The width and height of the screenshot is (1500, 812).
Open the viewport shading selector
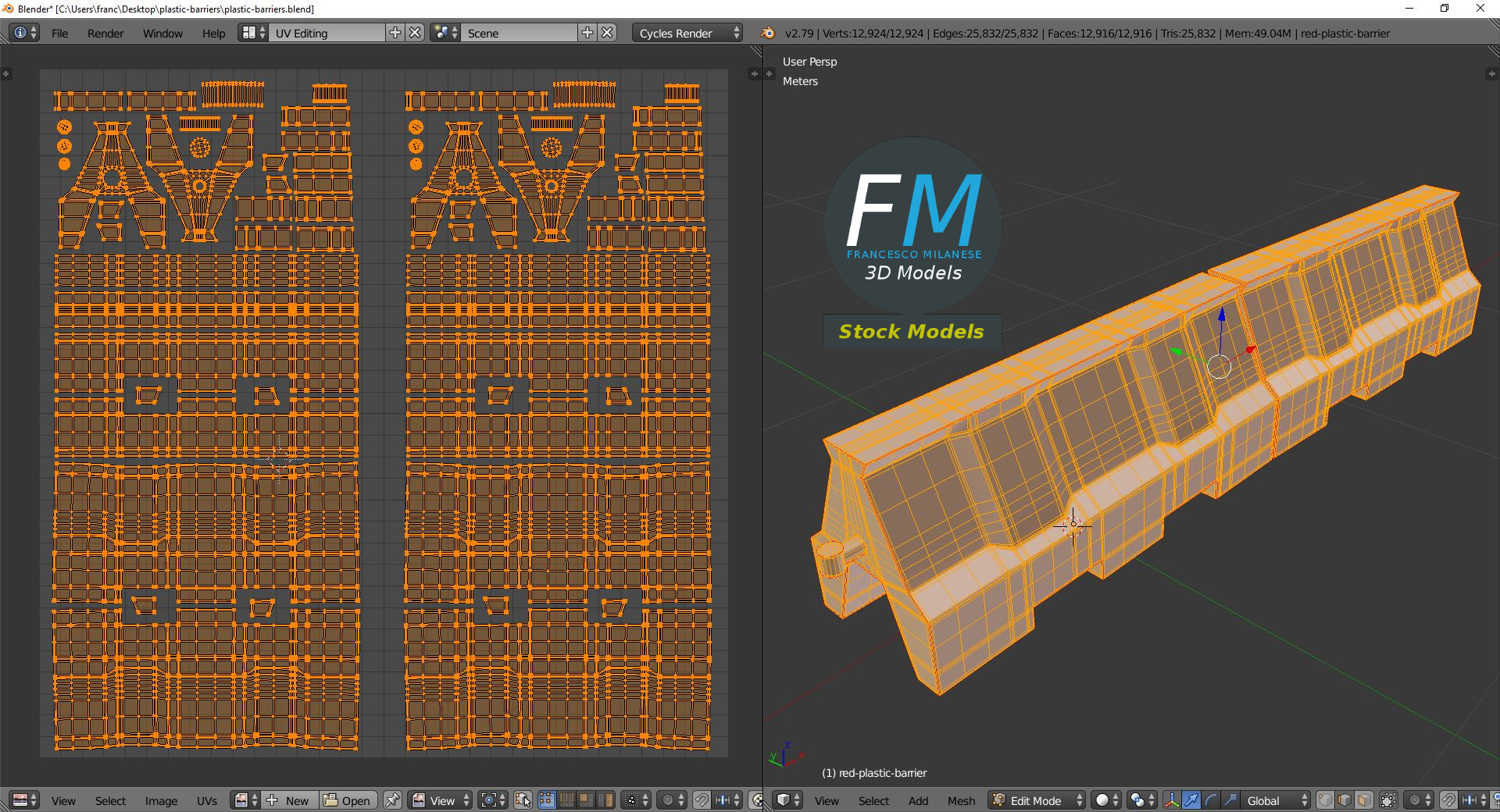[1106, 800]
